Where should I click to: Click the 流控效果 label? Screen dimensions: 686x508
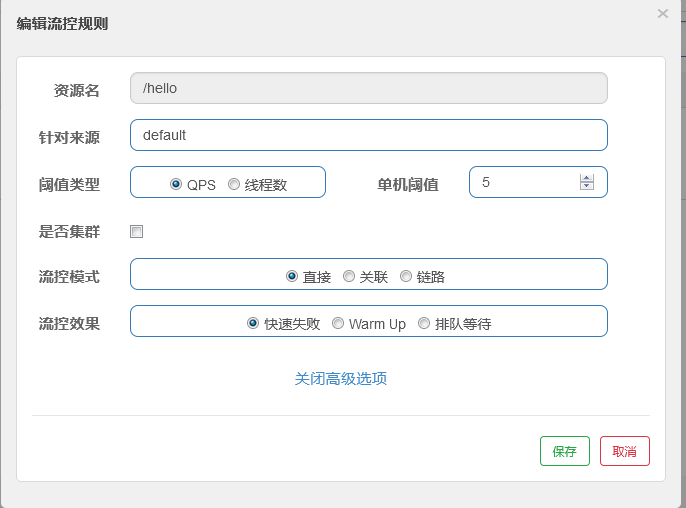[x=70, y=324]
